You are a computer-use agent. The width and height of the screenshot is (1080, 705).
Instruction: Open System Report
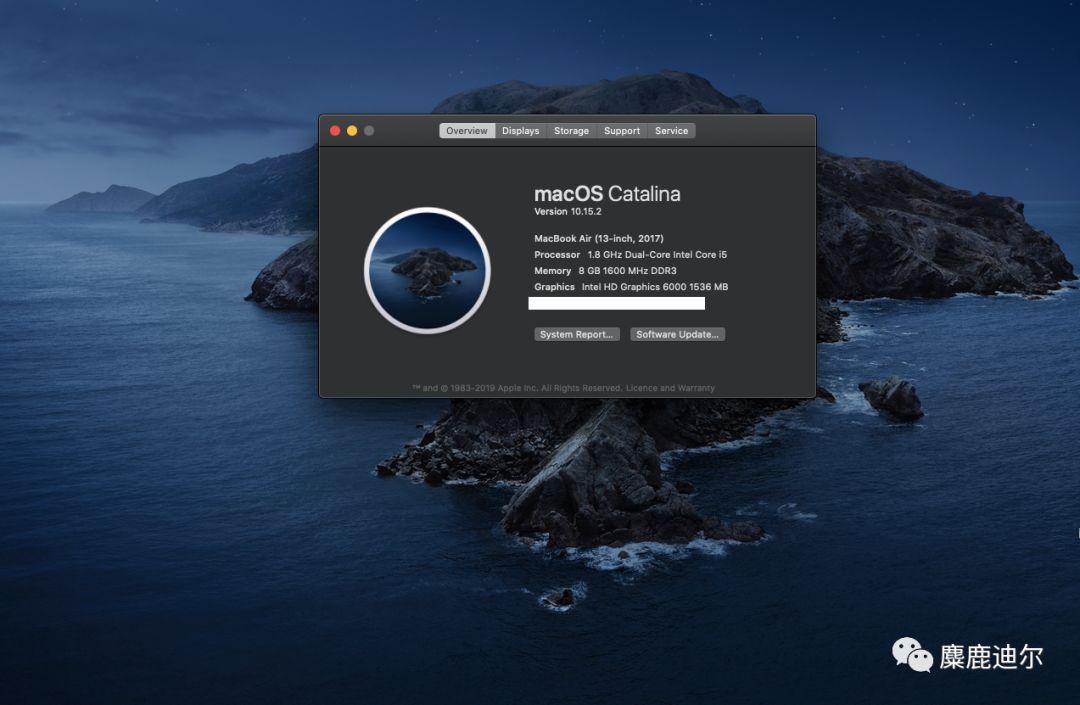(577, 334)
